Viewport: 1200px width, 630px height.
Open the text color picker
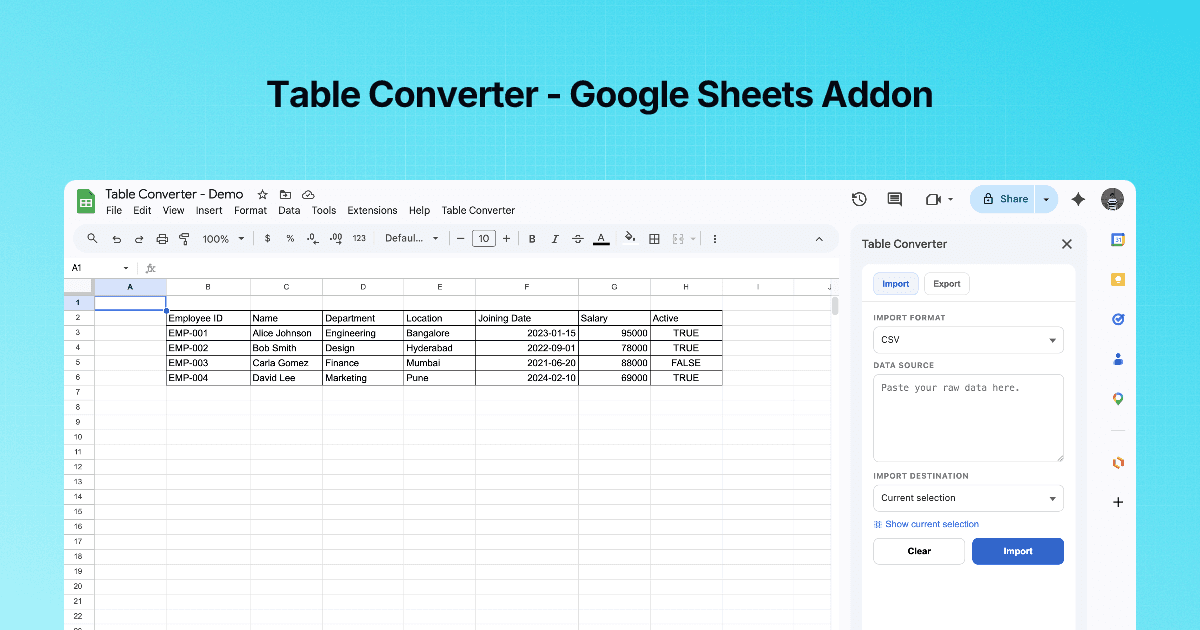(601, 239)
